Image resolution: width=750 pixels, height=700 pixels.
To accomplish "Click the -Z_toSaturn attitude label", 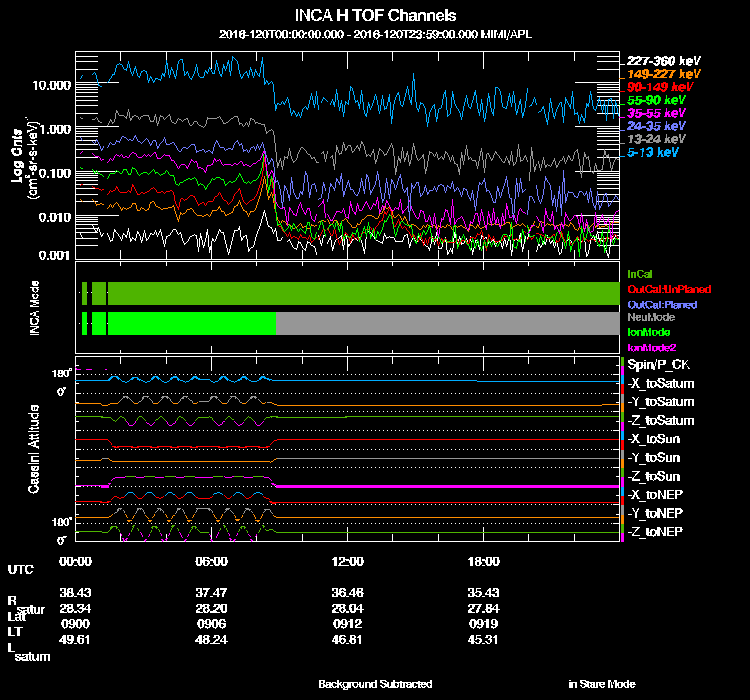I will [x=661, y=421].
